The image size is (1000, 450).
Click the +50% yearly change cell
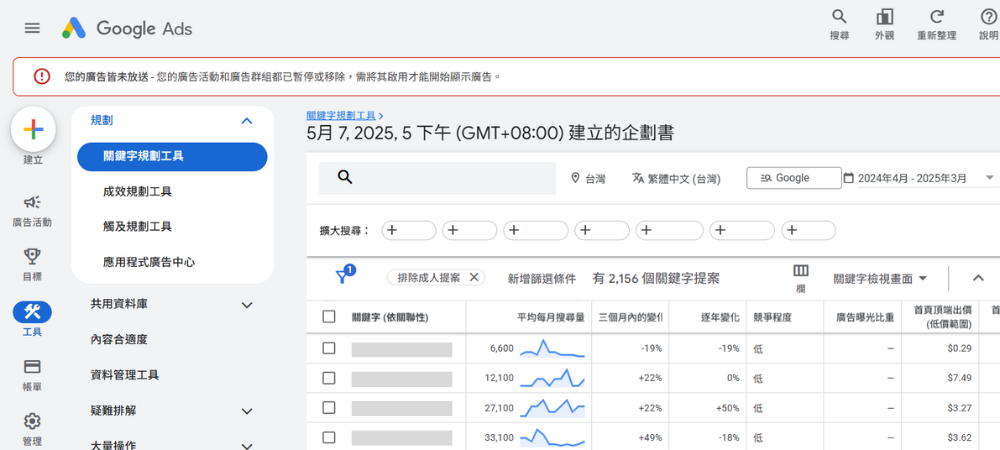point(726,408)
